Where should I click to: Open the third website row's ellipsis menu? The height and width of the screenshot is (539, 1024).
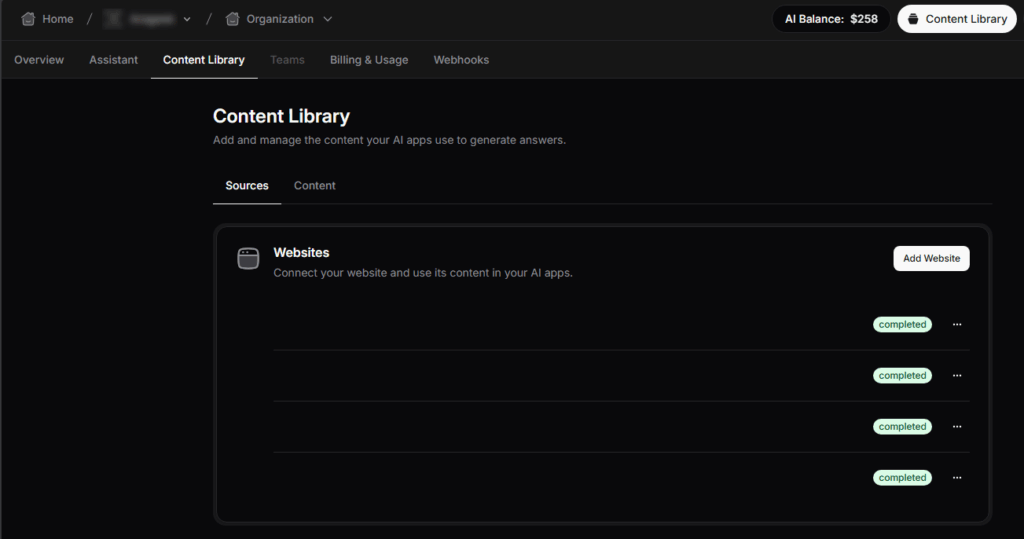tap(957, 427)
